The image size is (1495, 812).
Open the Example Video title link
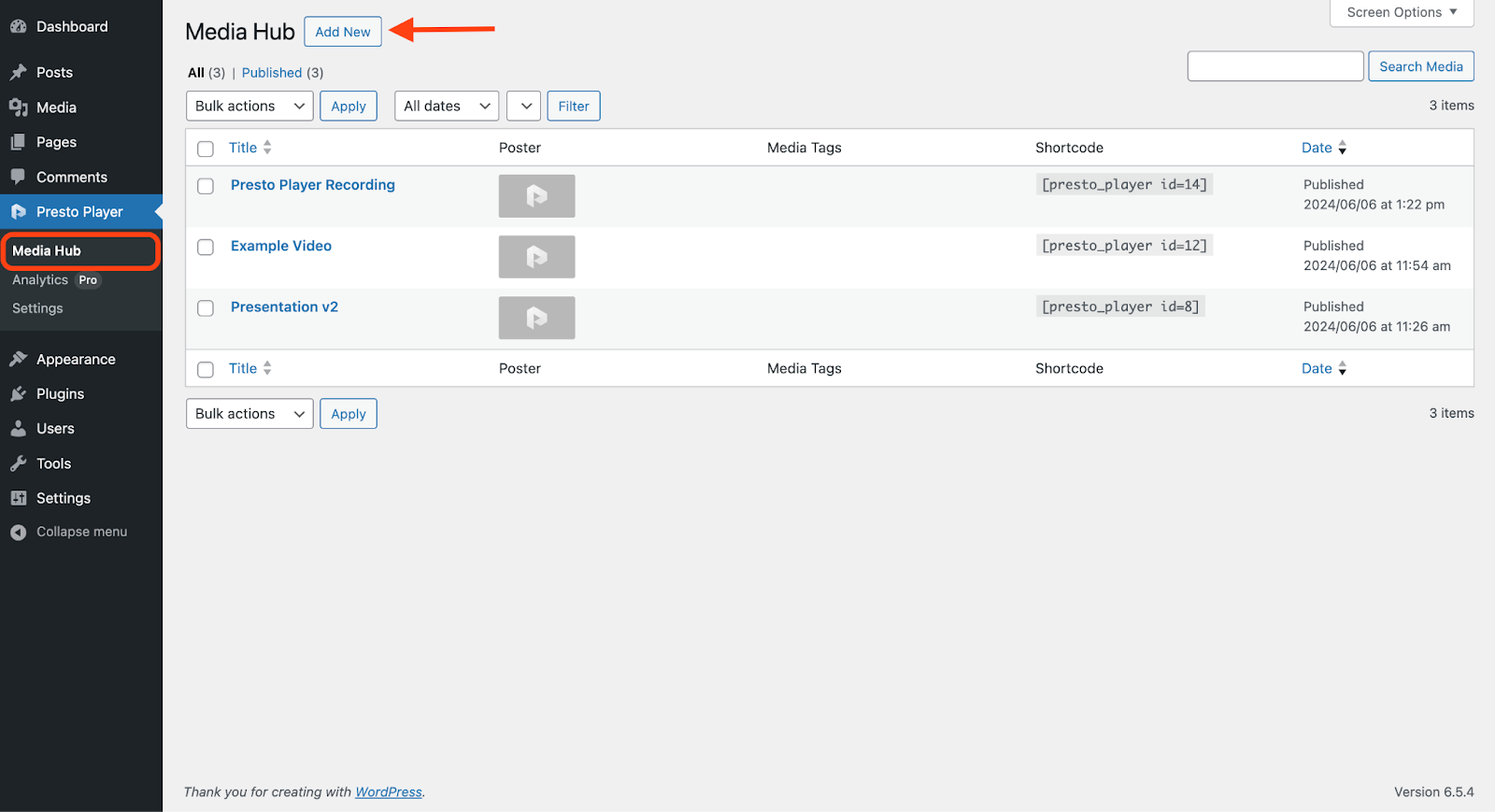click(281, 246)
